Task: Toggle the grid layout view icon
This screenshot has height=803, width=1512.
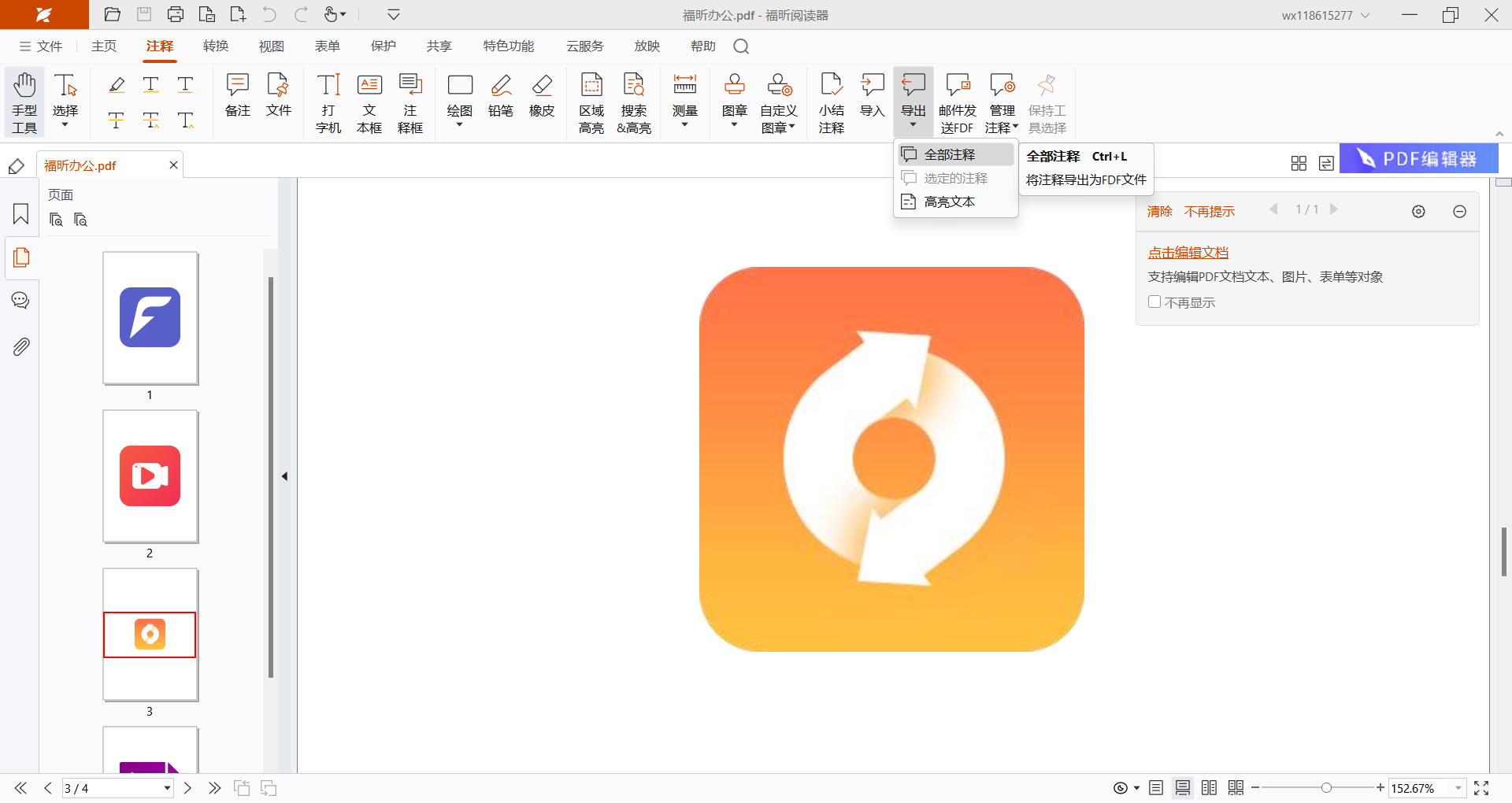Action: 1299,163
